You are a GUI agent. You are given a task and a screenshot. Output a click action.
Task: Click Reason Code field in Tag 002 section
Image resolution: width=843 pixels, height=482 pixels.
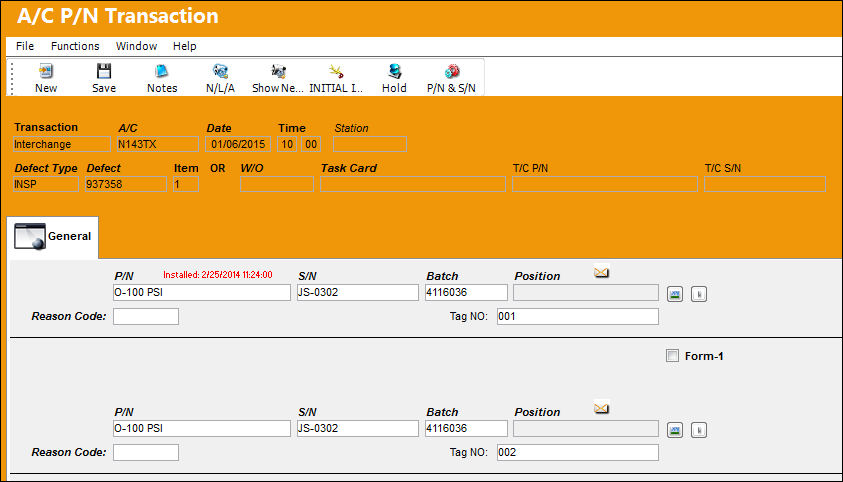tap(146, 452)
